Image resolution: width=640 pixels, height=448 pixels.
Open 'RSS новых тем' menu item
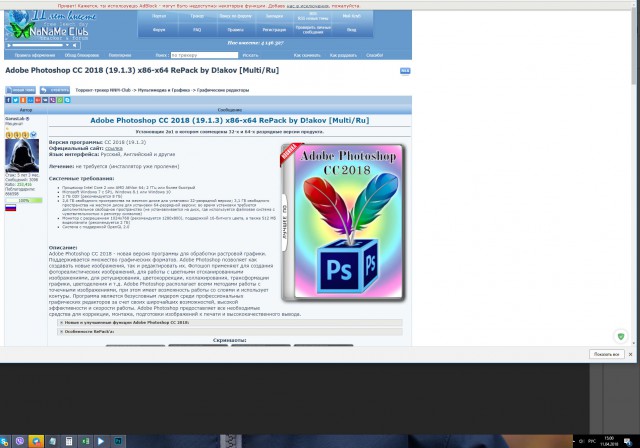[313, 16]
